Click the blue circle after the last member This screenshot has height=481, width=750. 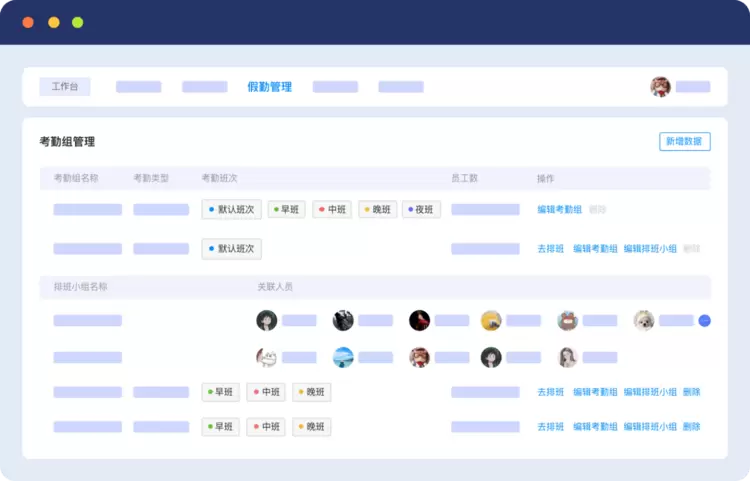pyautogui.click(x=704, y=321)
